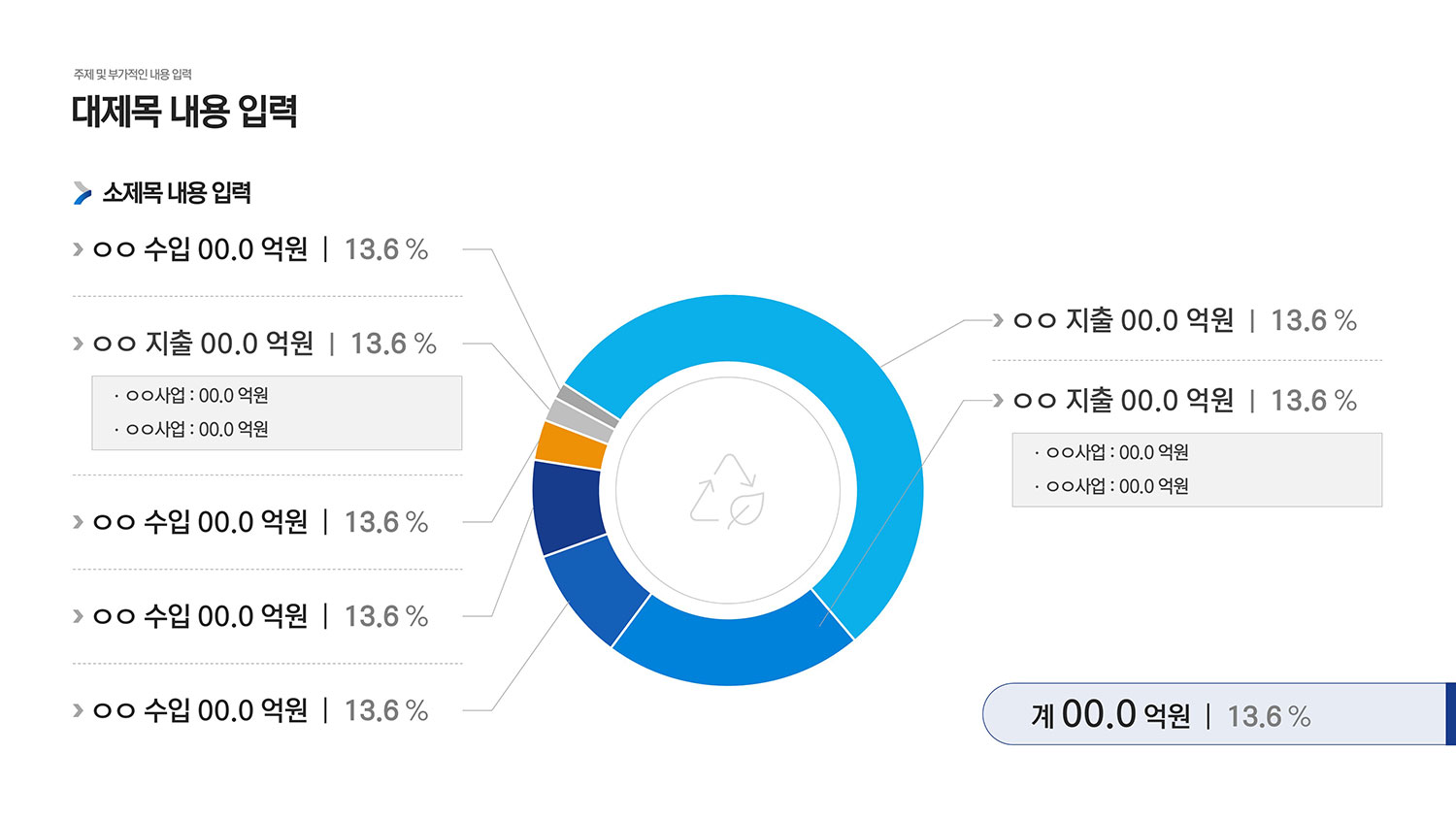Click the small subtitle 주제 및 부가적인 내용 입력
The image size is (1456, 819).
point(133,75)
